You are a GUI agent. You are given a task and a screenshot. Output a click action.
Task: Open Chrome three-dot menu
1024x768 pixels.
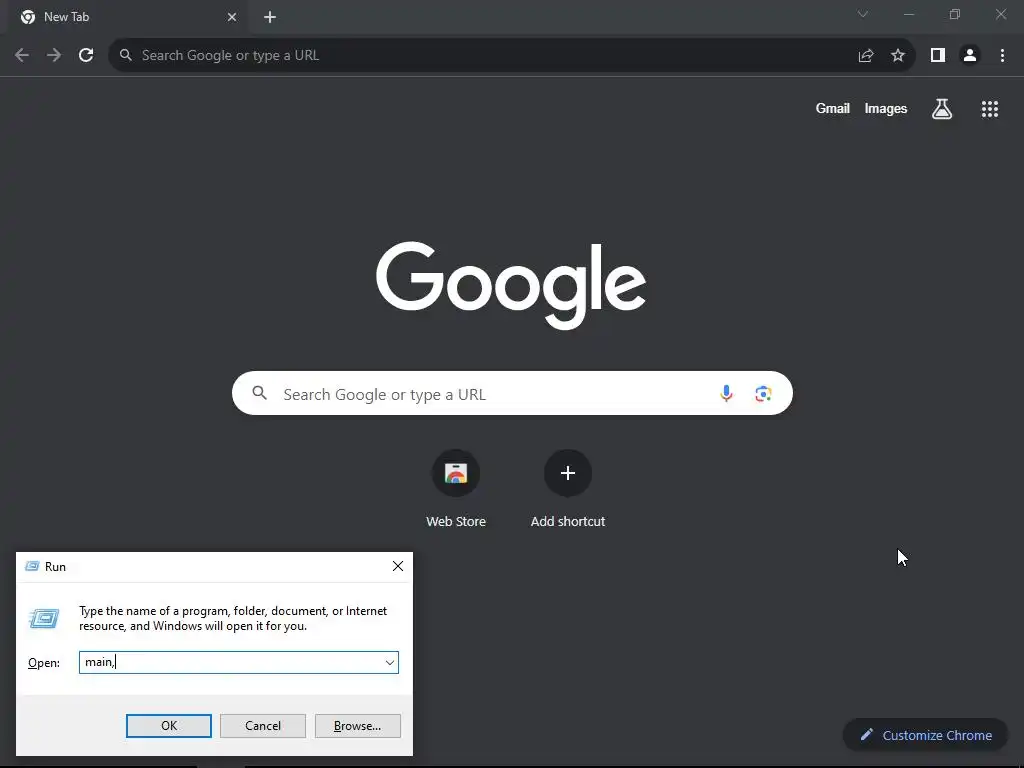pyautogui.click(x=1002, y=56)
